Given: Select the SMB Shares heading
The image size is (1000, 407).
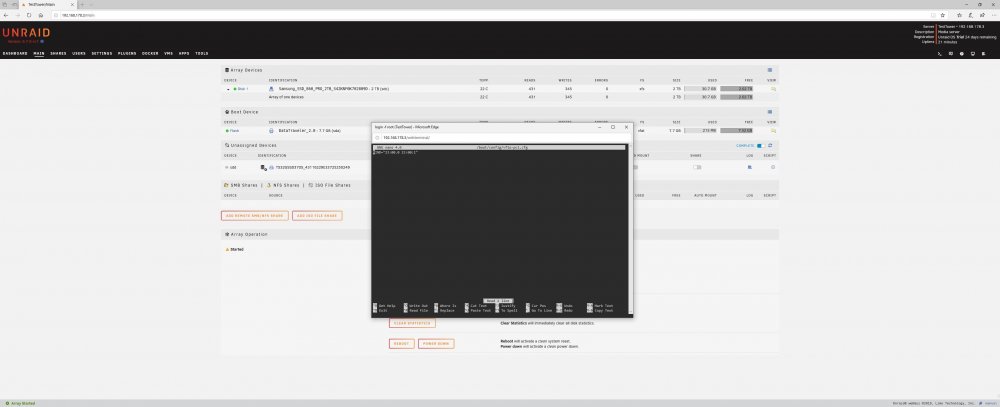Looking at the screenshot, I should 242,185.
